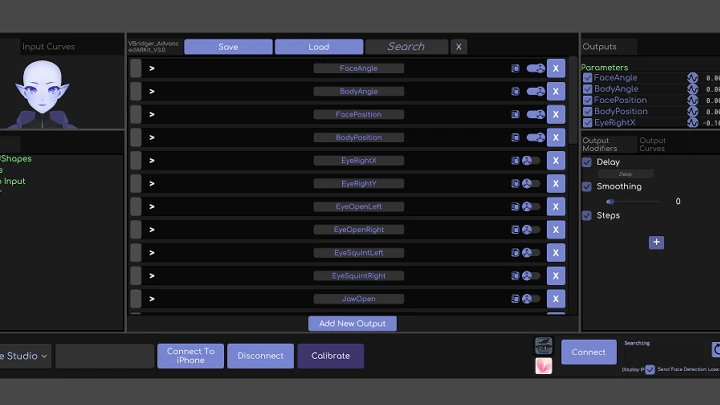
Task: Click the Connect button
Action: 589,352
